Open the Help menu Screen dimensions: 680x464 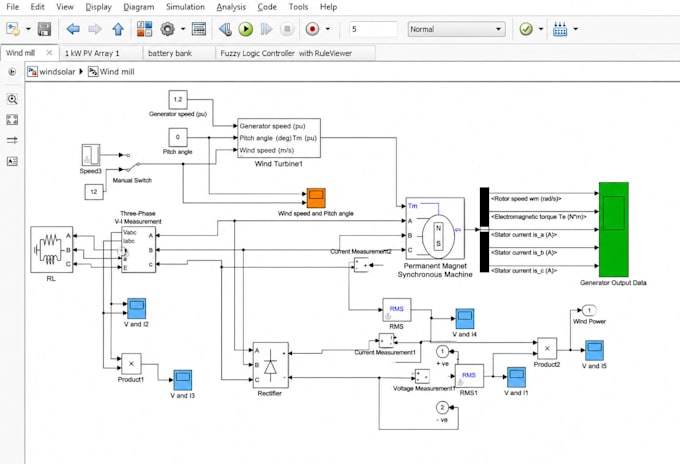coord(328,7)
